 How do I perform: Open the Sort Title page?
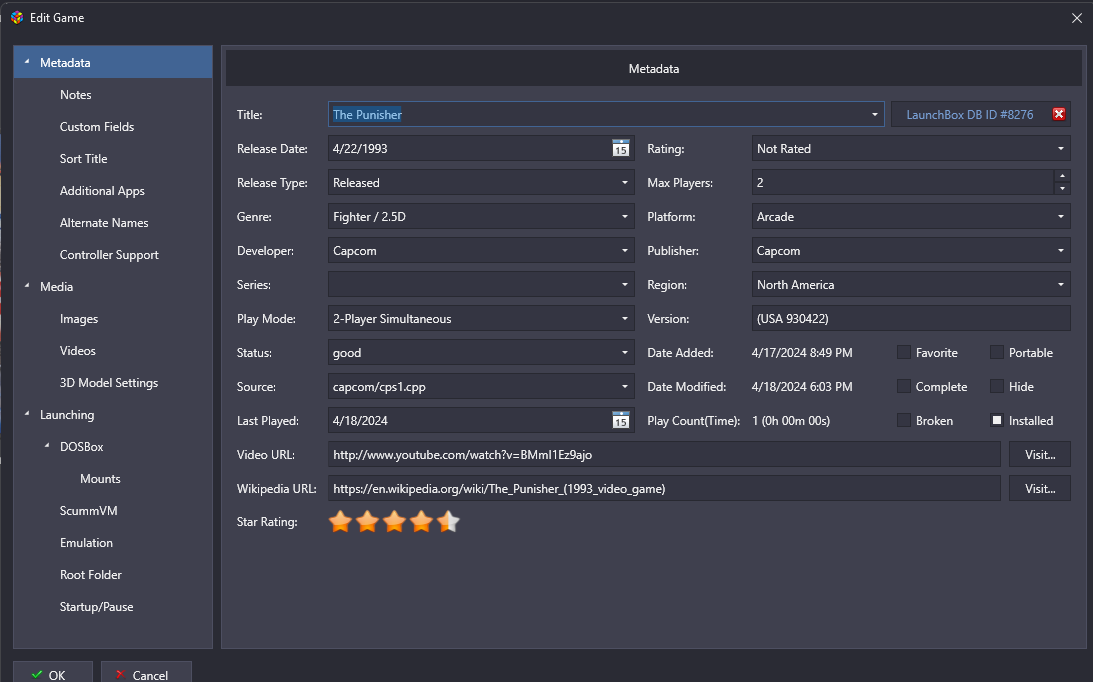coord(84,159)
